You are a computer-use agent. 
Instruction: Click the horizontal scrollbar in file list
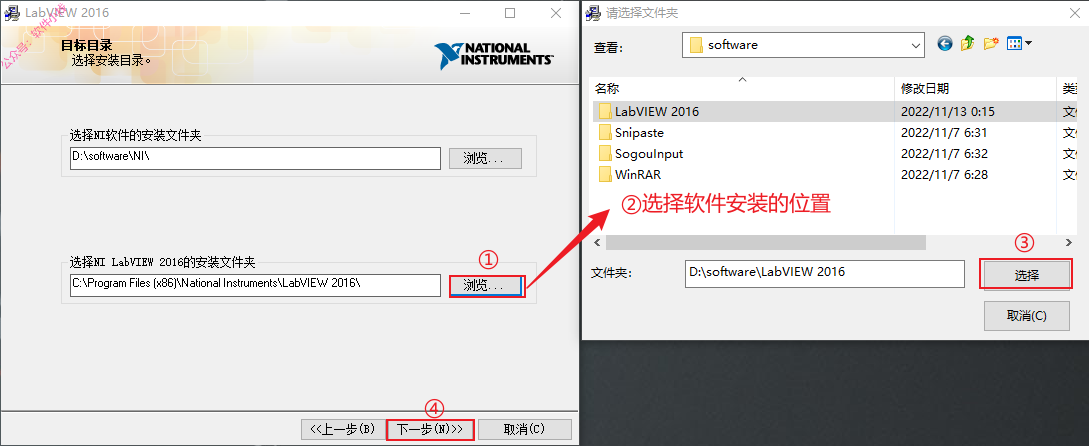click(765, 242)
